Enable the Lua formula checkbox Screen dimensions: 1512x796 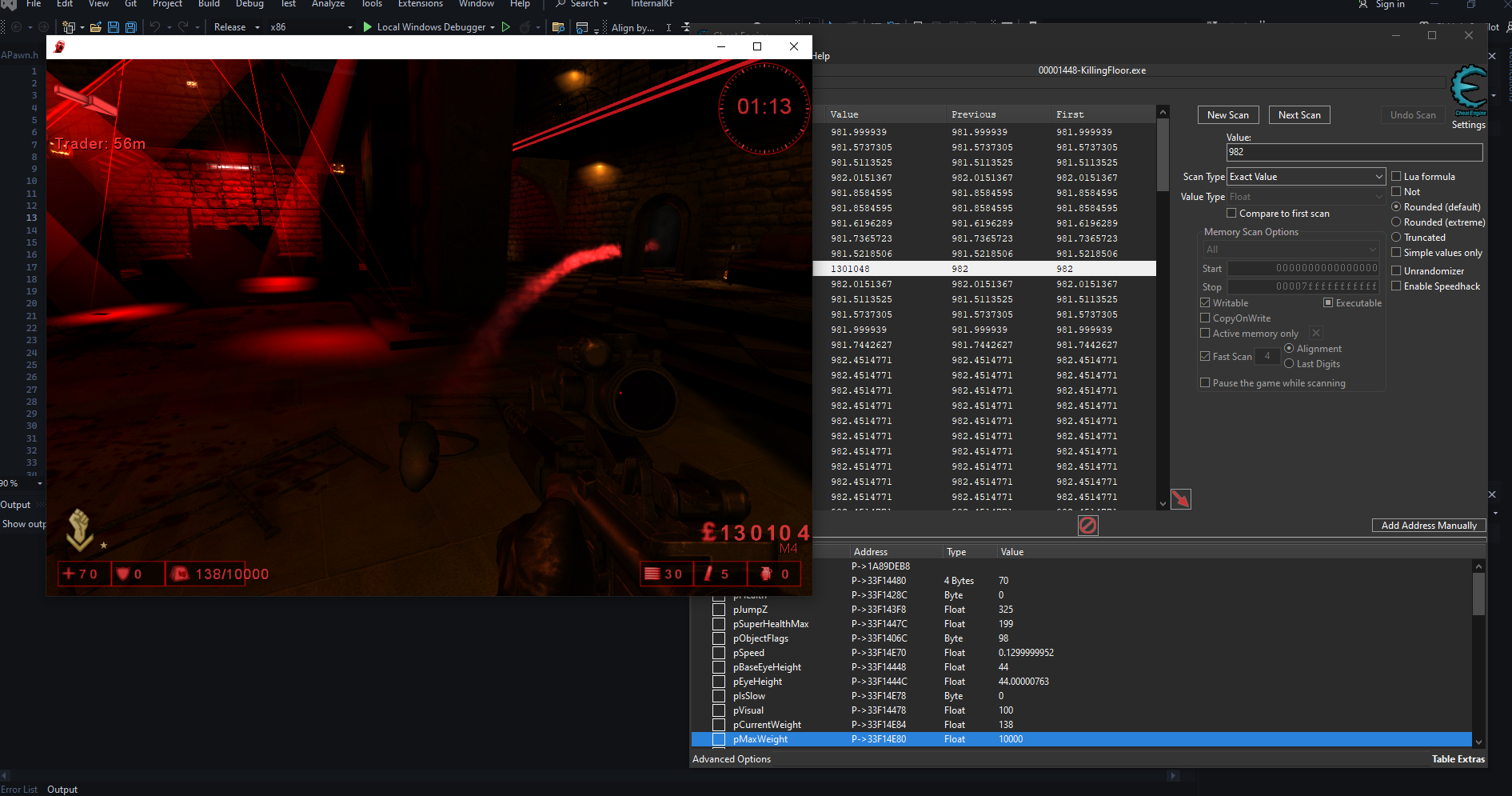[x=1396, y=176]
